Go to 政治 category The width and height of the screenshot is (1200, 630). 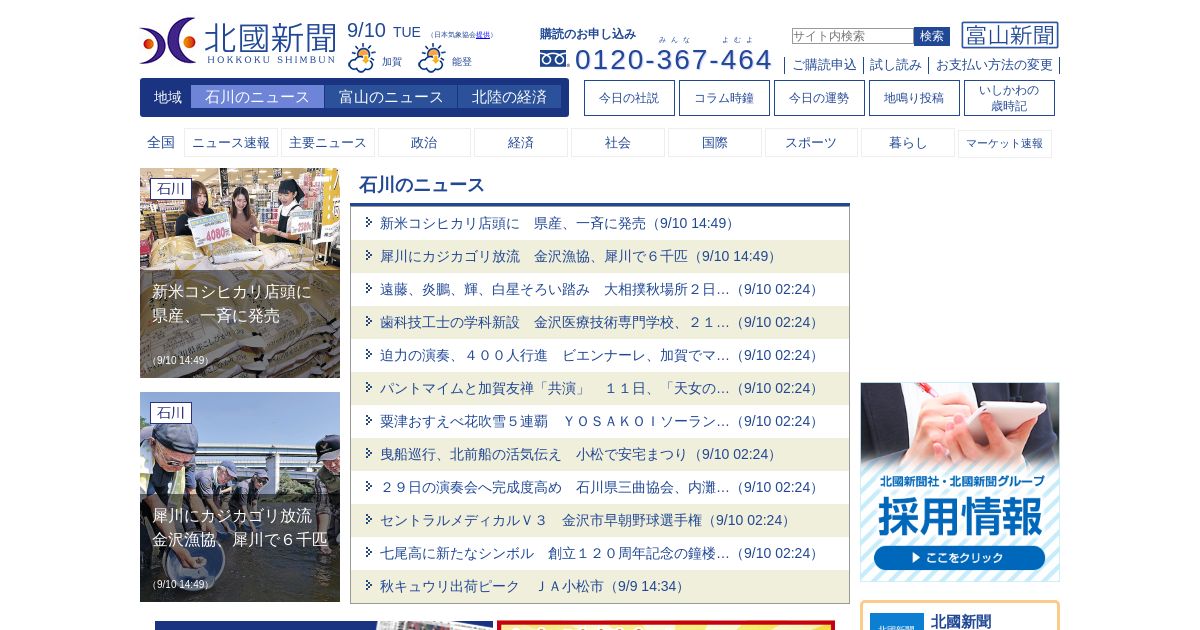click(x=424, y=143)
